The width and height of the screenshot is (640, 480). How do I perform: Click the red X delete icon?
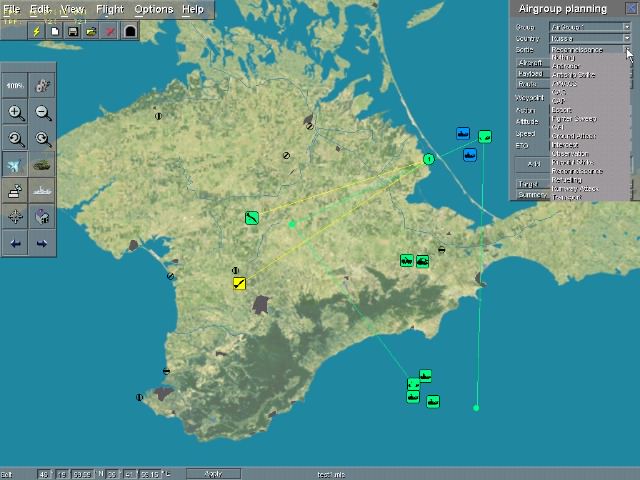point(110,31)
